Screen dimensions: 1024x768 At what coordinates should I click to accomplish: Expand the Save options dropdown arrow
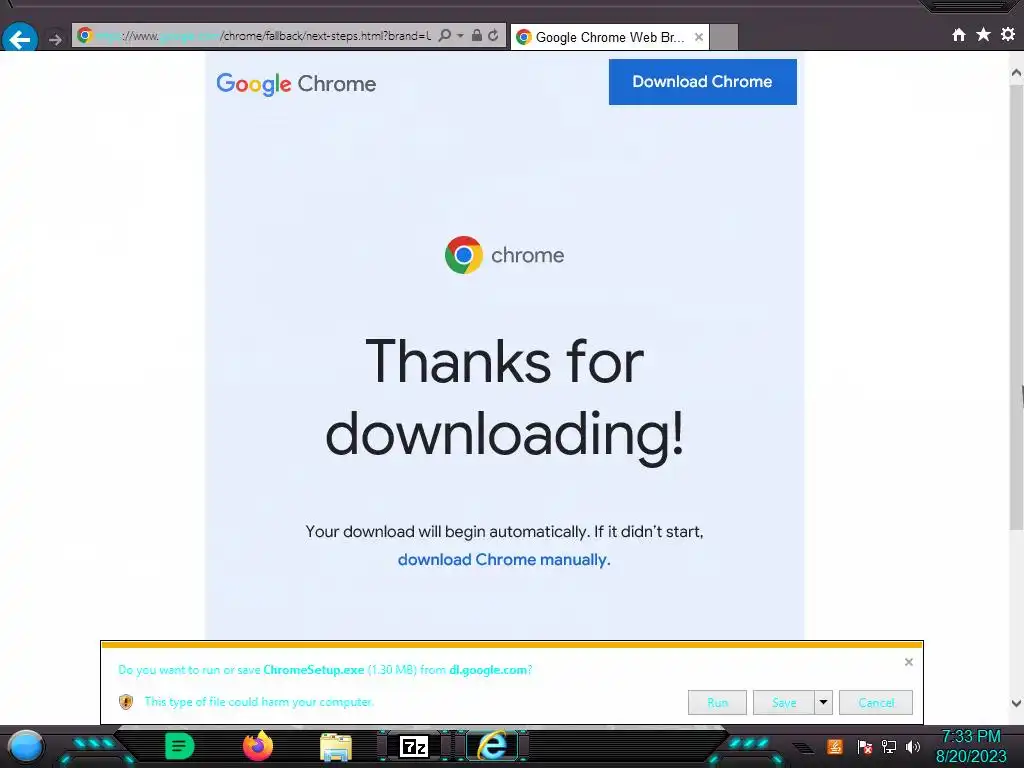(824, 703)
